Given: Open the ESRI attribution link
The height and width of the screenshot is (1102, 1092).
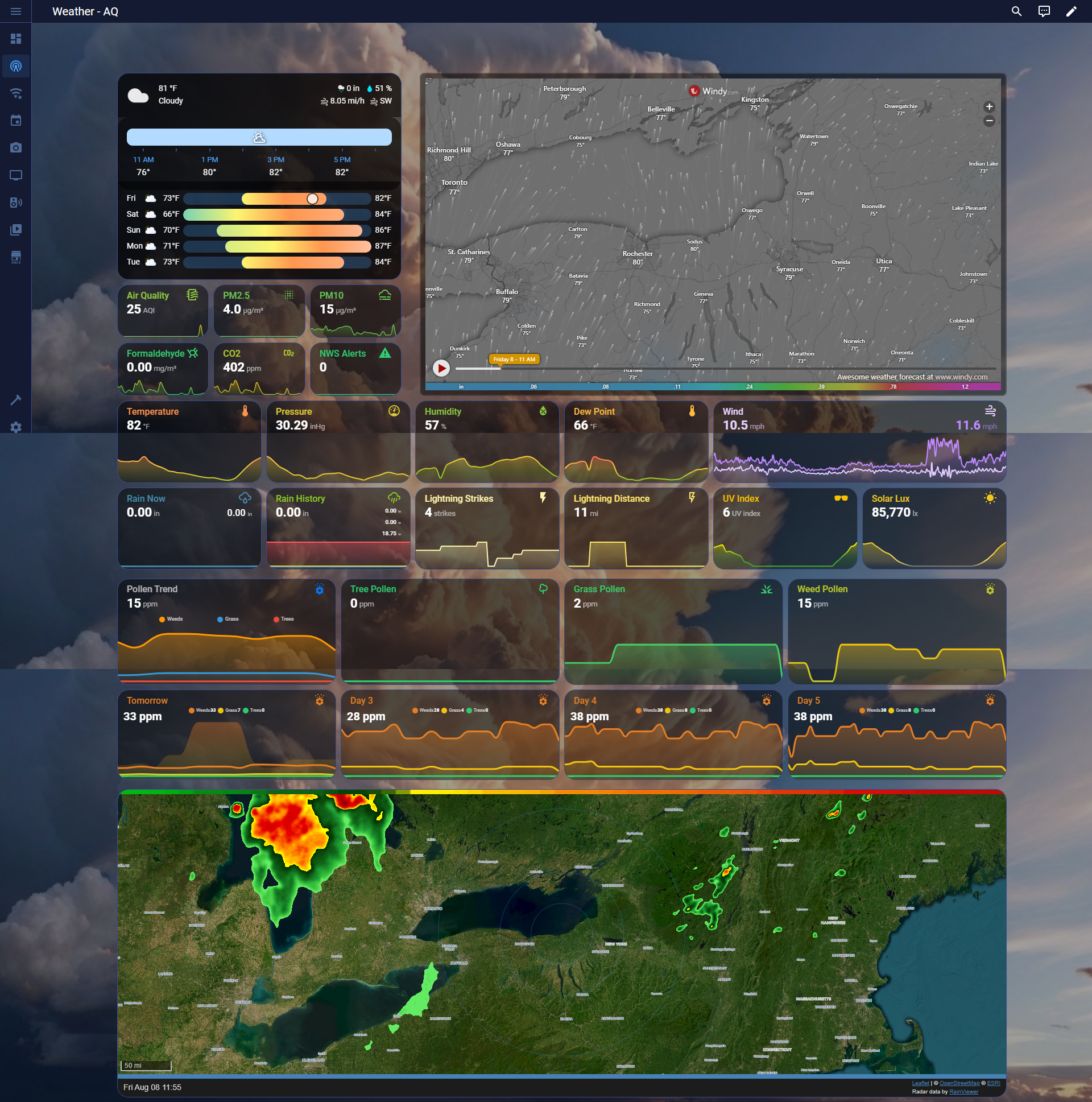Looking at the screenshot, I should (x=994, y=1083).
